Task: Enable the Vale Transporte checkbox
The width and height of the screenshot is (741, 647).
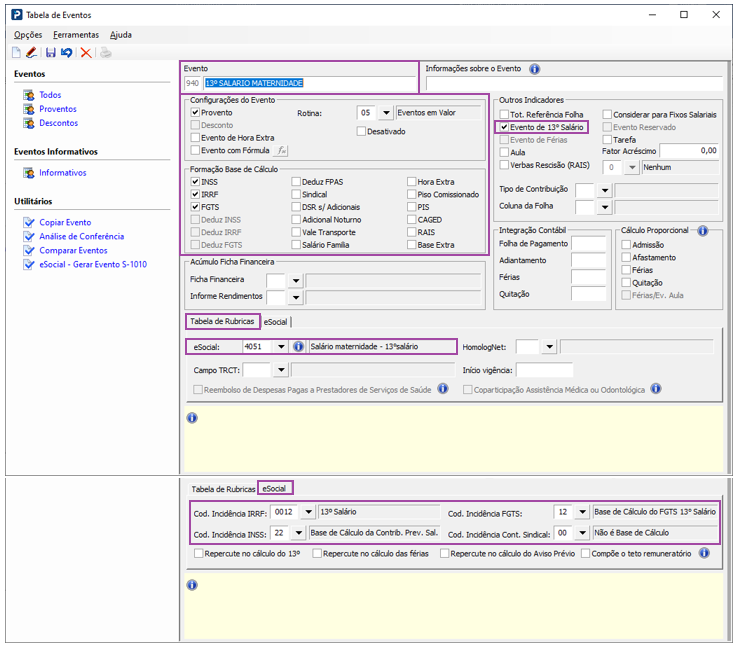Action: tap(296, 232)
